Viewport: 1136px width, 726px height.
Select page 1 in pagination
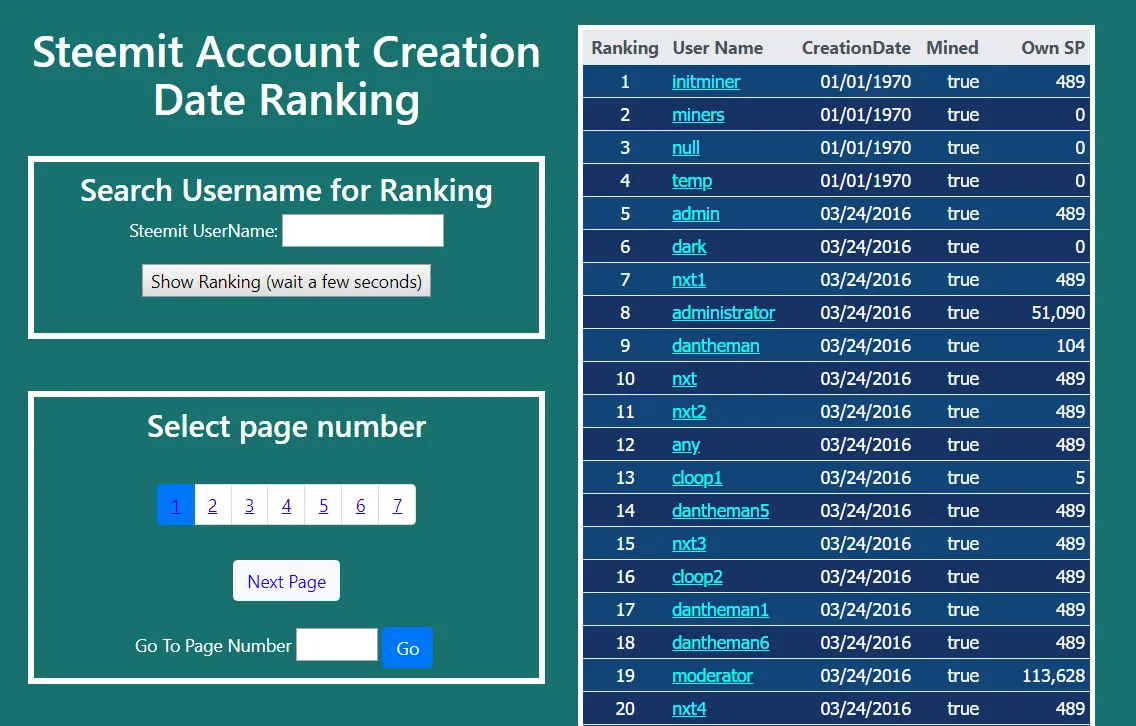[175, 505]
